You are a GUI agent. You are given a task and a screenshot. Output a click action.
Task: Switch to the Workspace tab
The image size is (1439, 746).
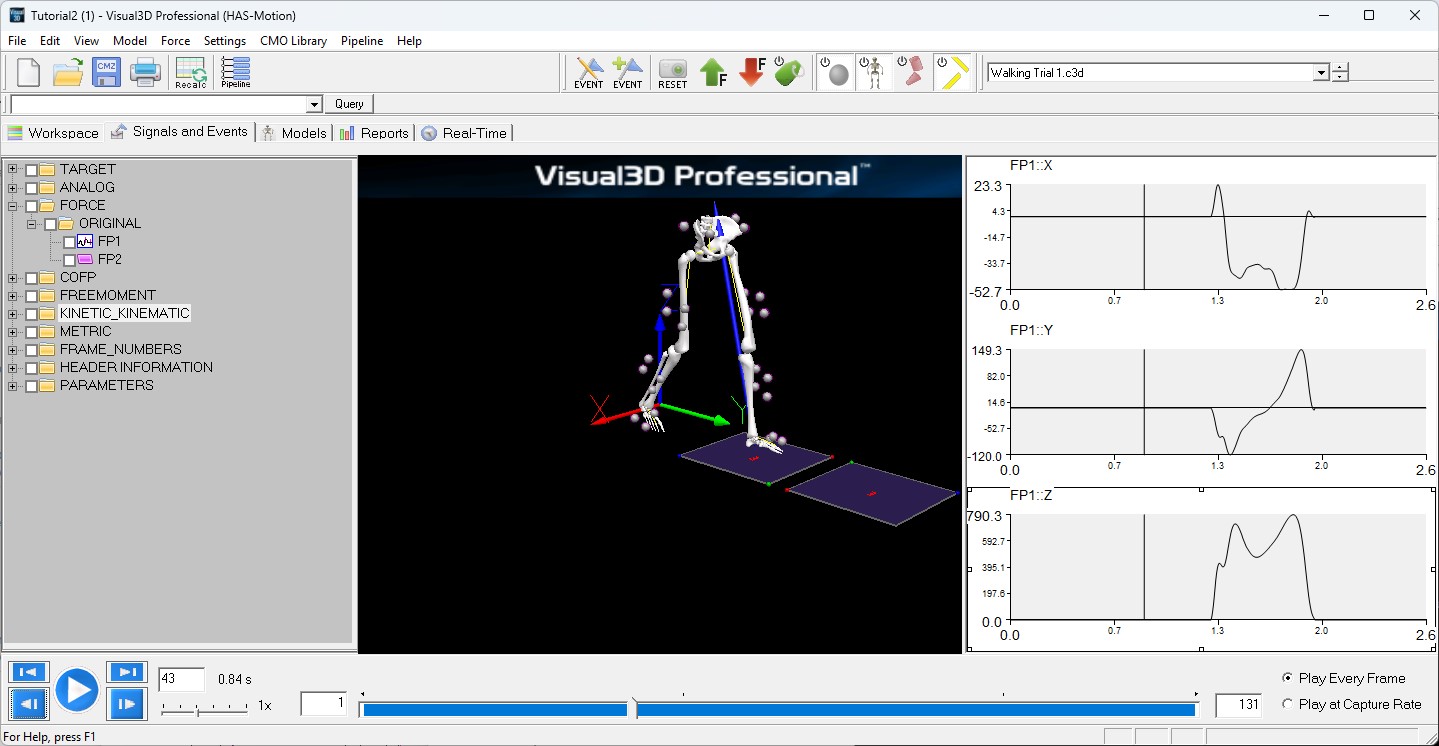click(x=53, y=132)
